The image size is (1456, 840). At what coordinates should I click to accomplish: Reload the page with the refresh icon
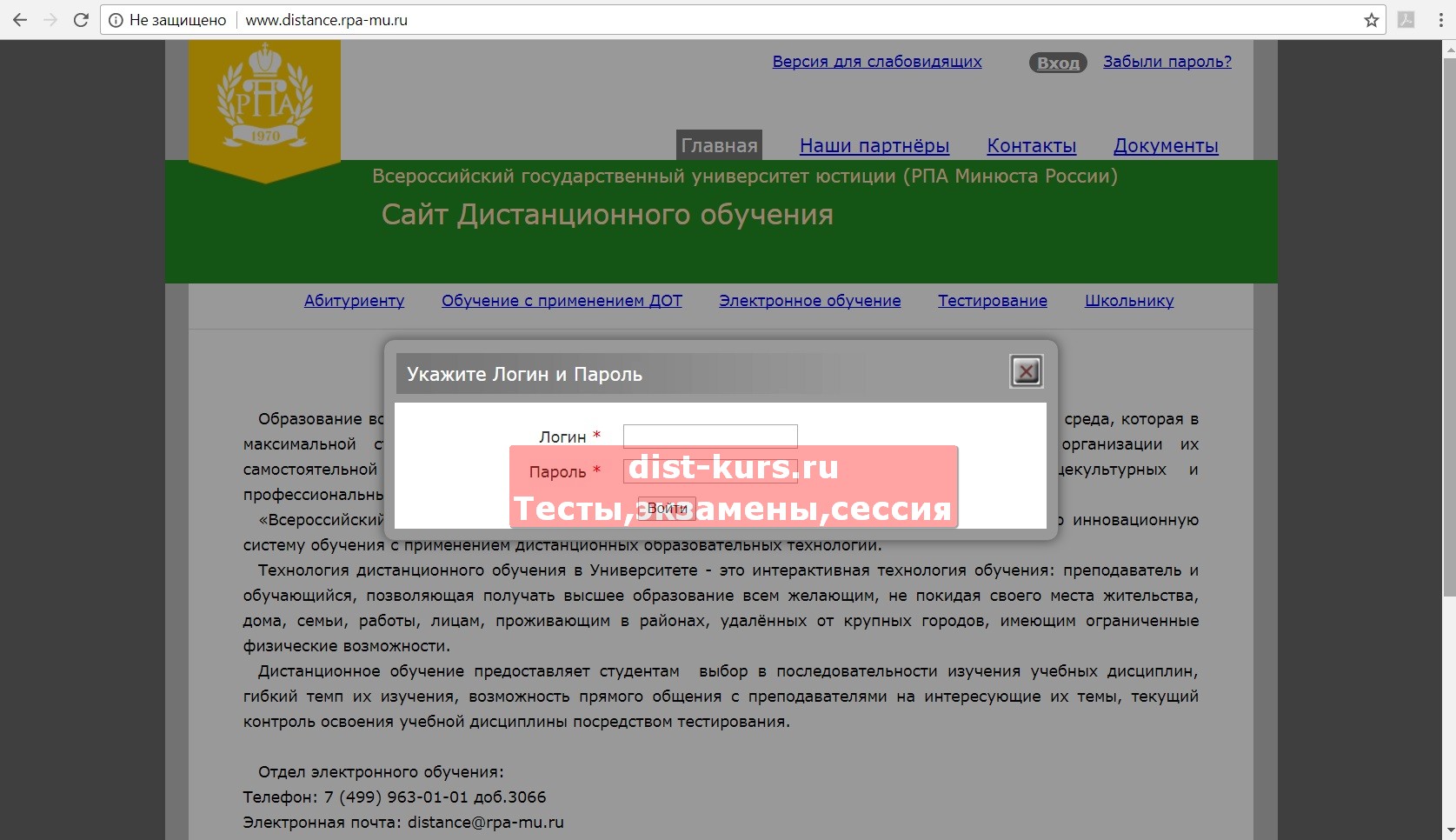point(81,20)
